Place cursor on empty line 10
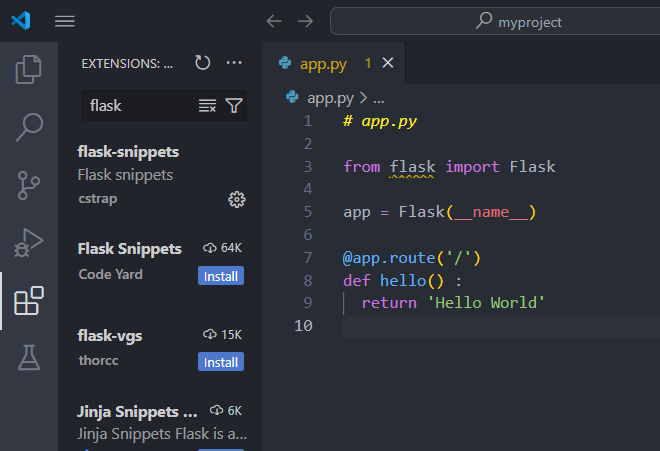 click(x=501, y=326)
